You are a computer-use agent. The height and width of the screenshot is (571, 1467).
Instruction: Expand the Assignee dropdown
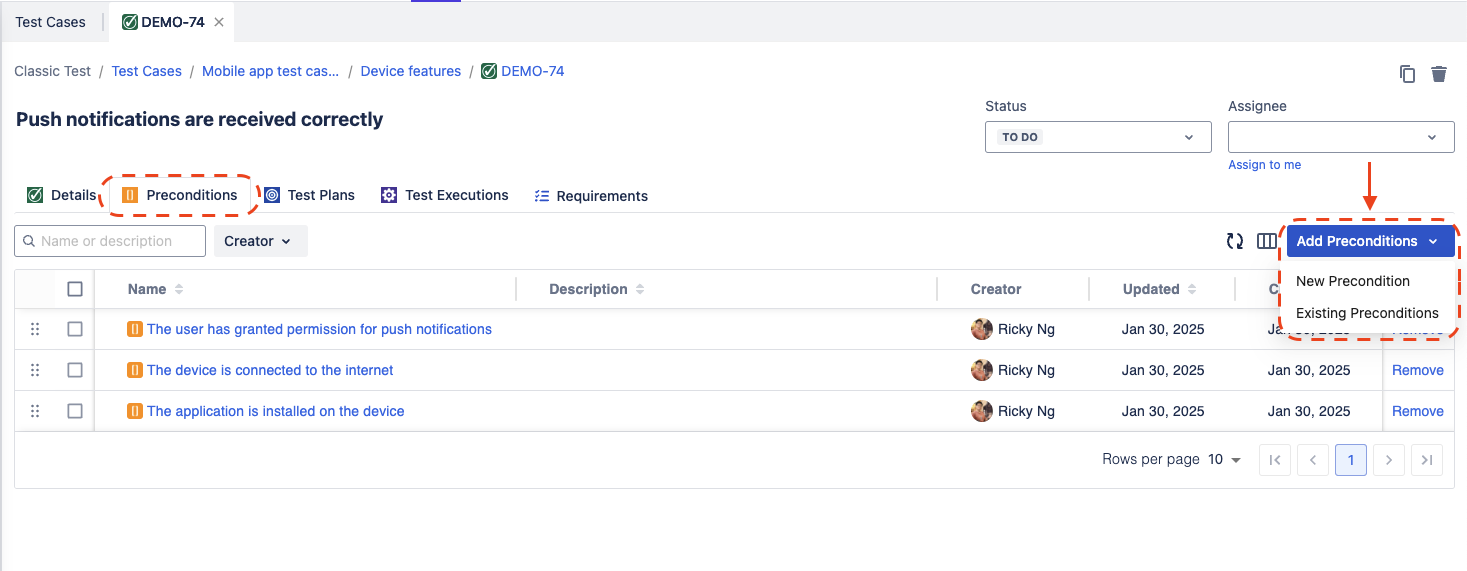1340,137
